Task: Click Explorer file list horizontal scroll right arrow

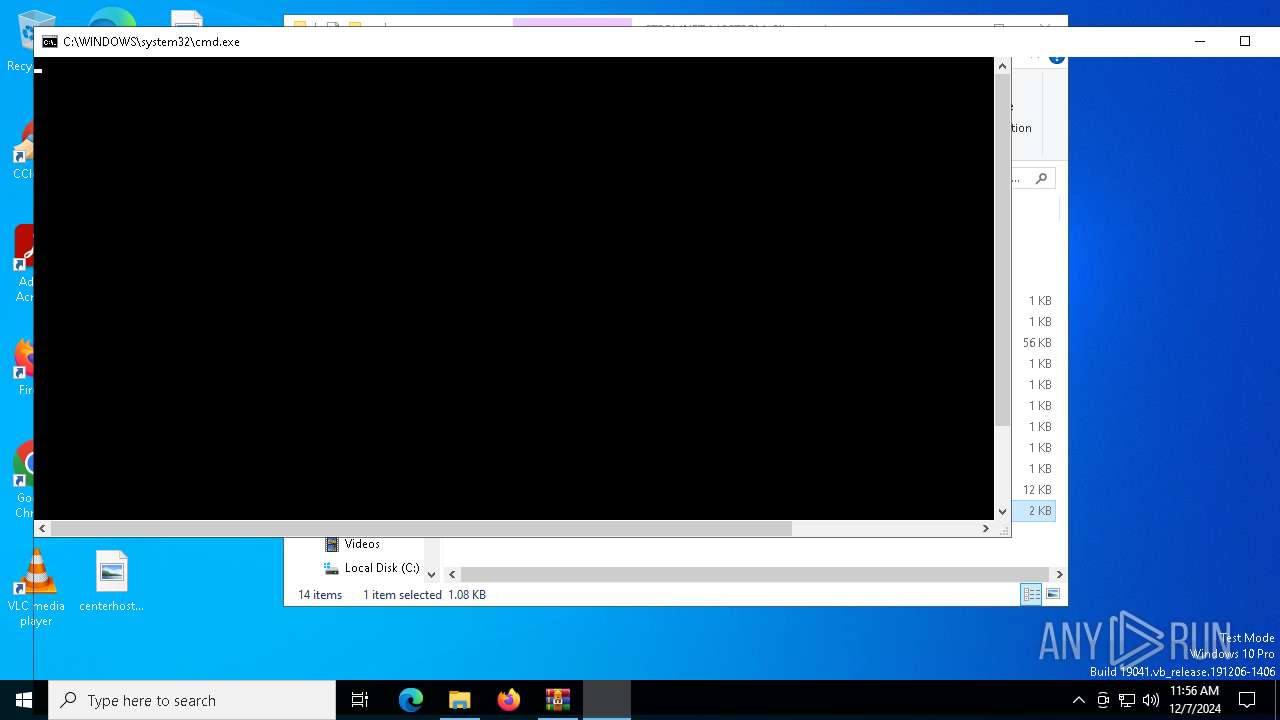Action: (1059, 574)
